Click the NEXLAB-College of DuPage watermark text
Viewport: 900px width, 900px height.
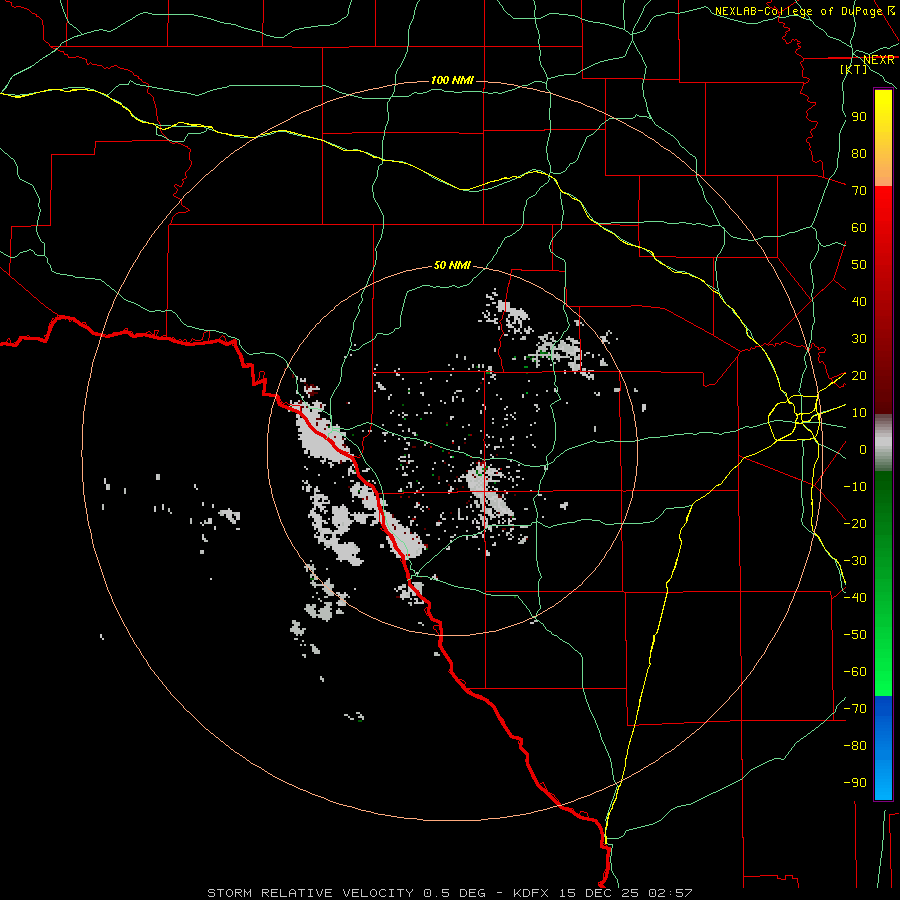click(804, 11)
